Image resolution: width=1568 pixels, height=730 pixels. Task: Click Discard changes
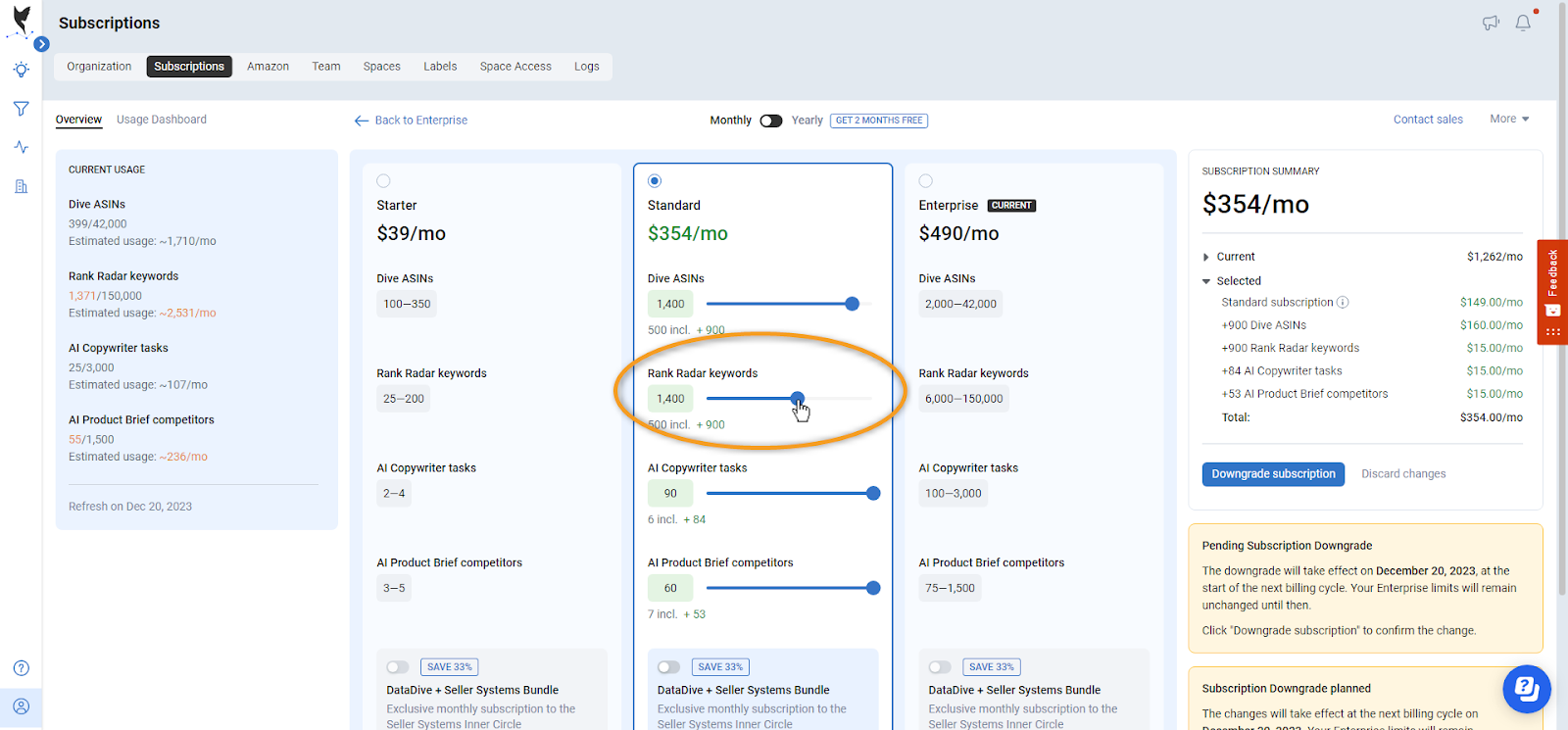1403,474
